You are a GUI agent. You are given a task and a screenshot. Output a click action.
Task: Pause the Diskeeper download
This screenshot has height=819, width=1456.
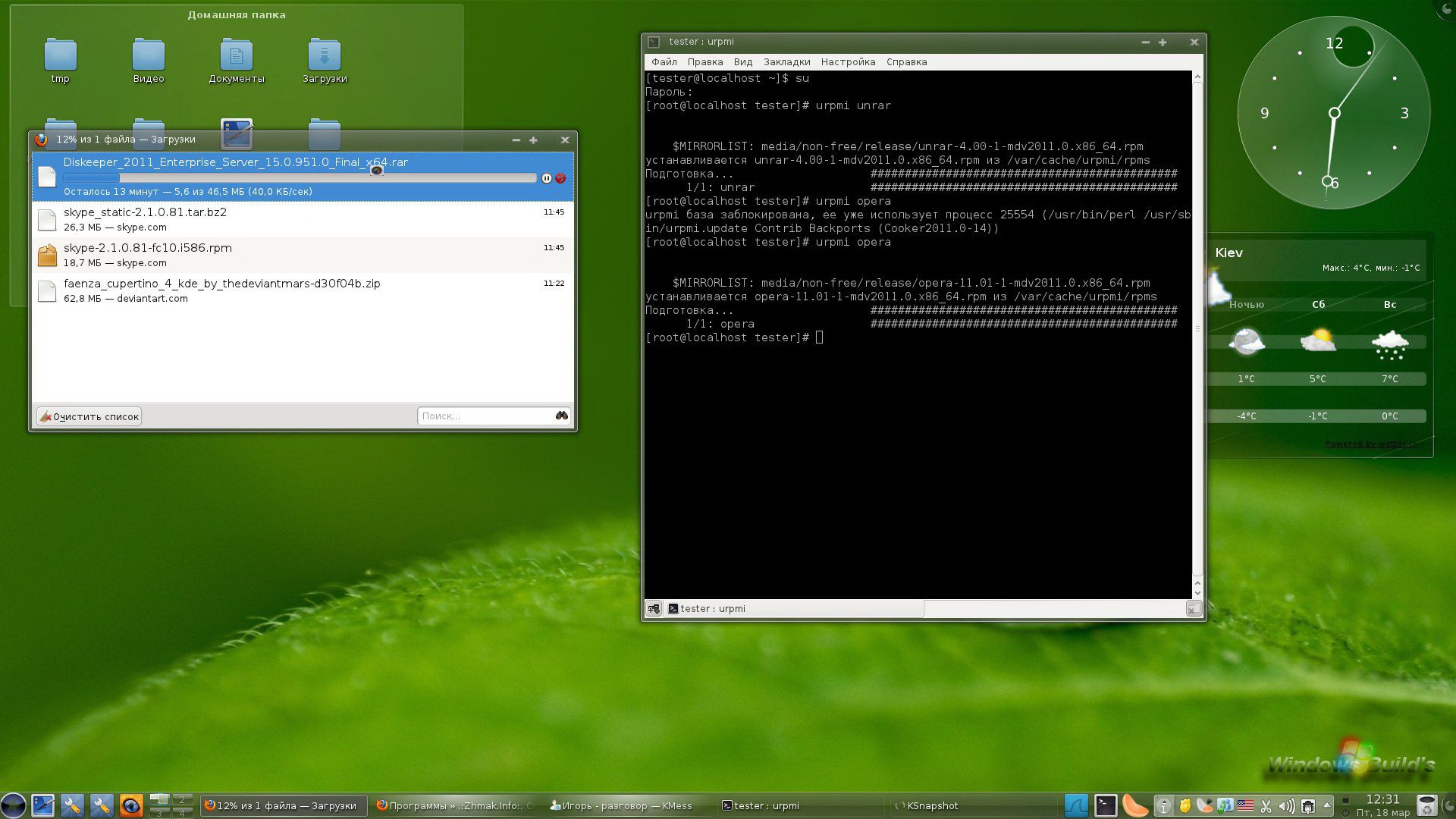tap(547, 178)
